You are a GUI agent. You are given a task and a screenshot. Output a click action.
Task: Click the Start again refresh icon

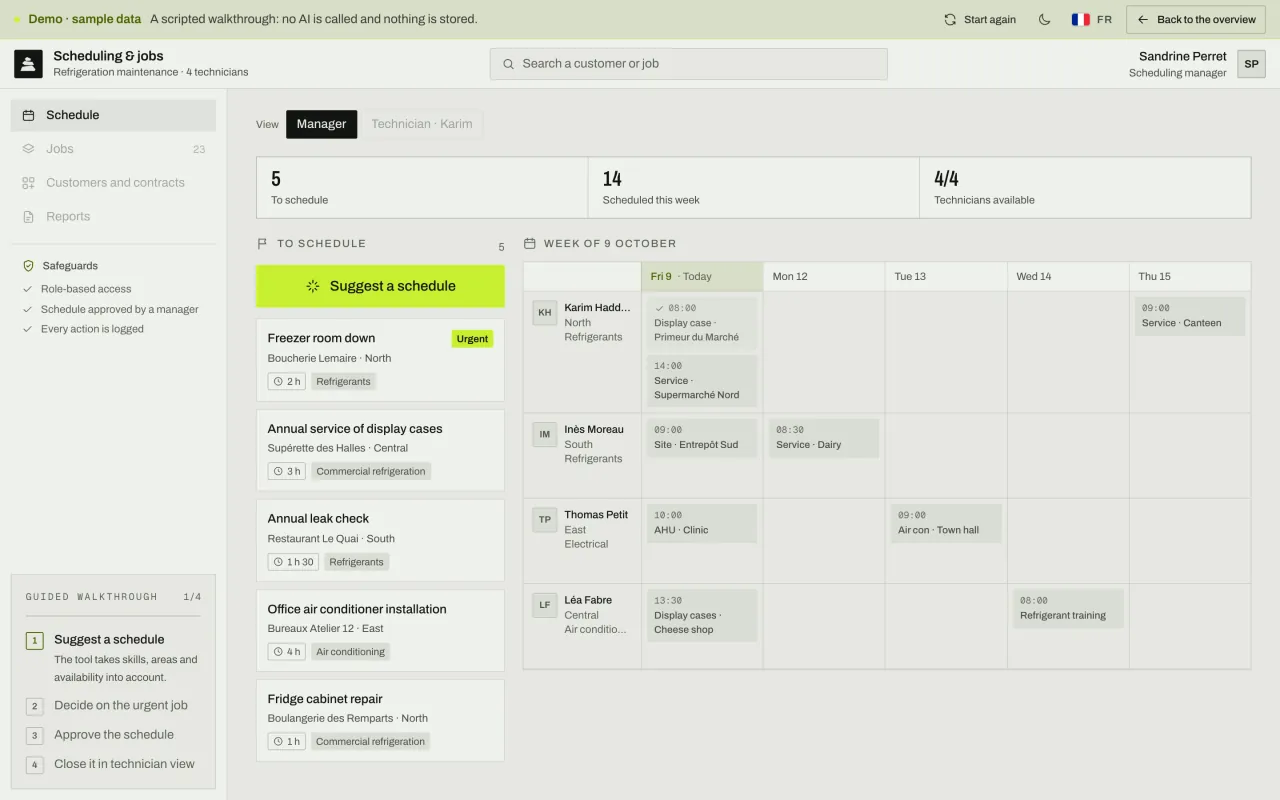point(950,19)
